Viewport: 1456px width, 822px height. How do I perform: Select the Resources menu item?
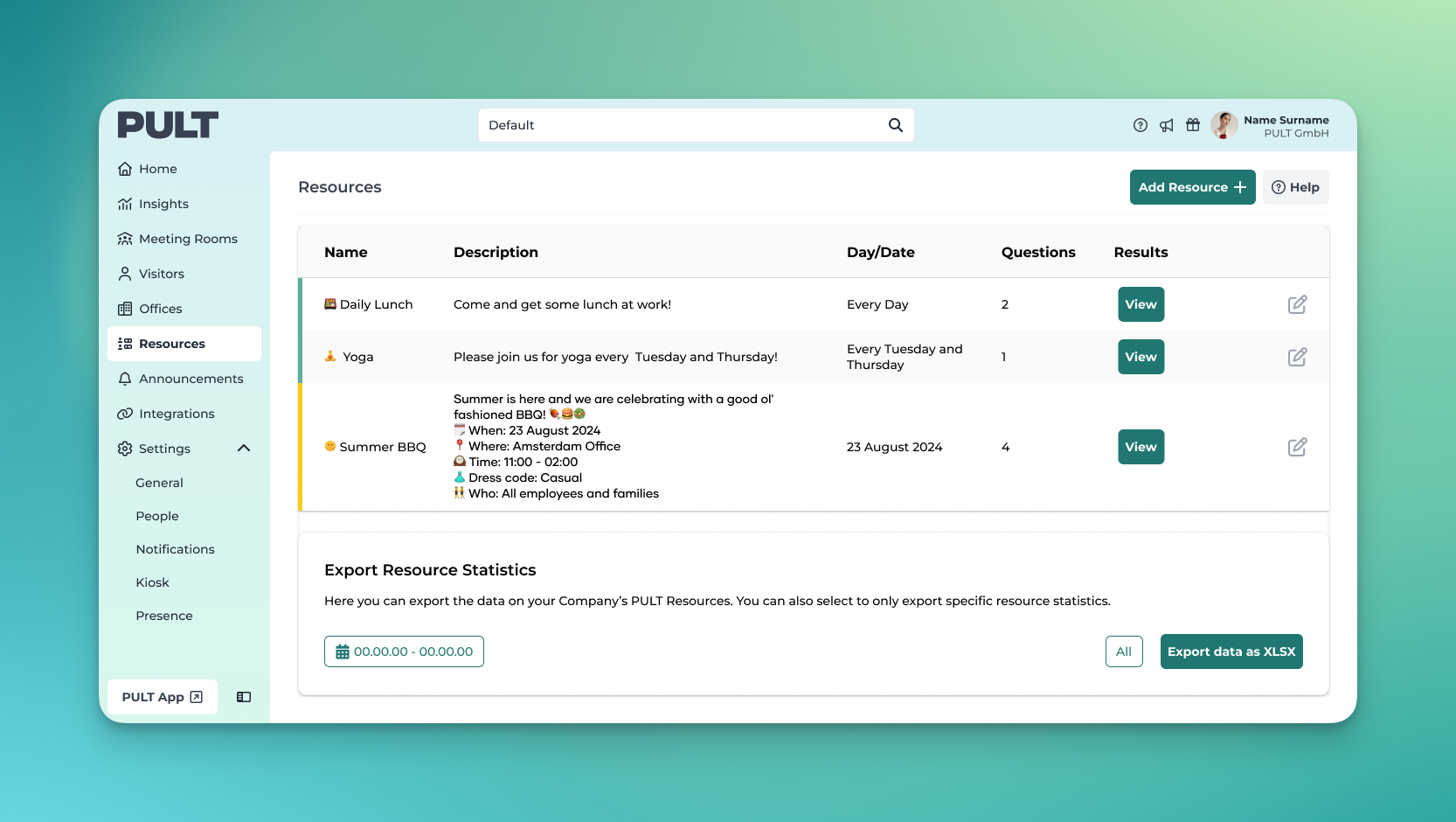184,344
